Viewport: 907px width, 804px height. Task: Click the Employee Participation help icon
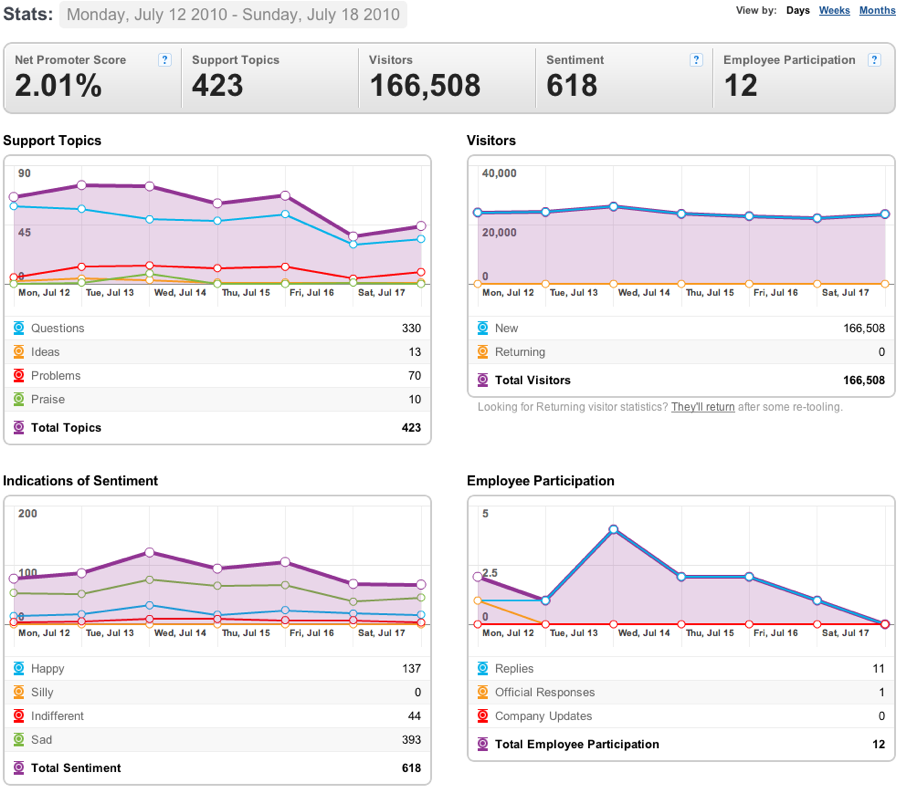pyautogui.click(x=875, y=60)
